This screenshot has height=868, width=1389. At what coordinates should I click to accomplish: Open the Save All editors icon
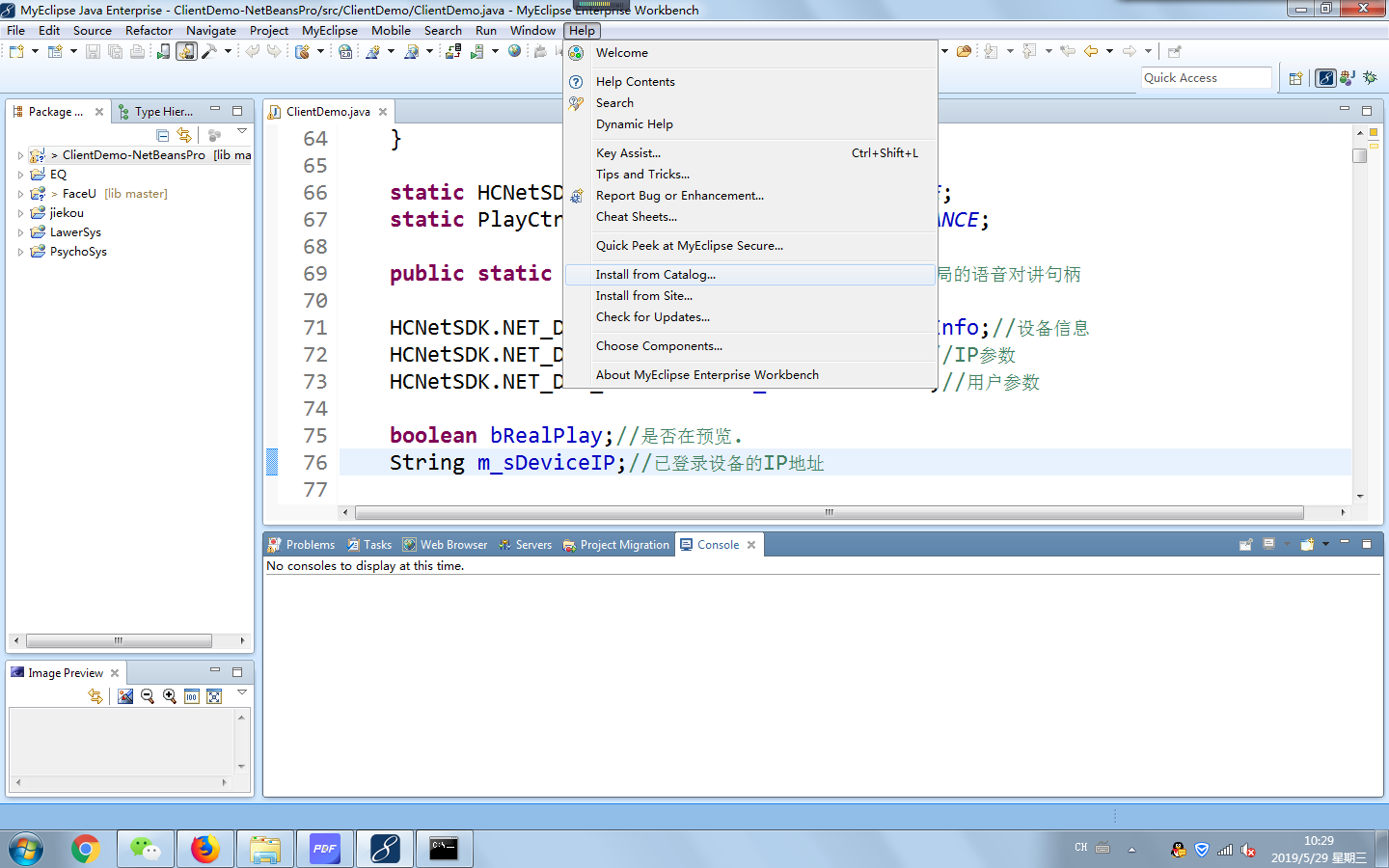[115, 51]
